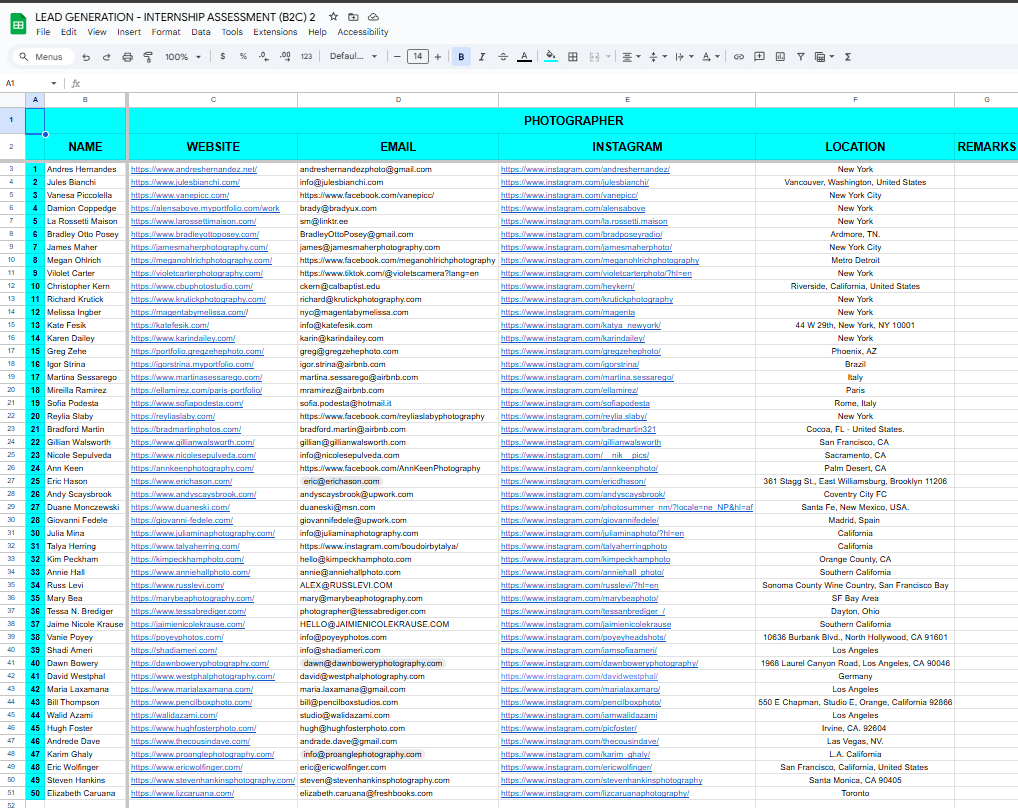Open the File menu

point(43,32)
